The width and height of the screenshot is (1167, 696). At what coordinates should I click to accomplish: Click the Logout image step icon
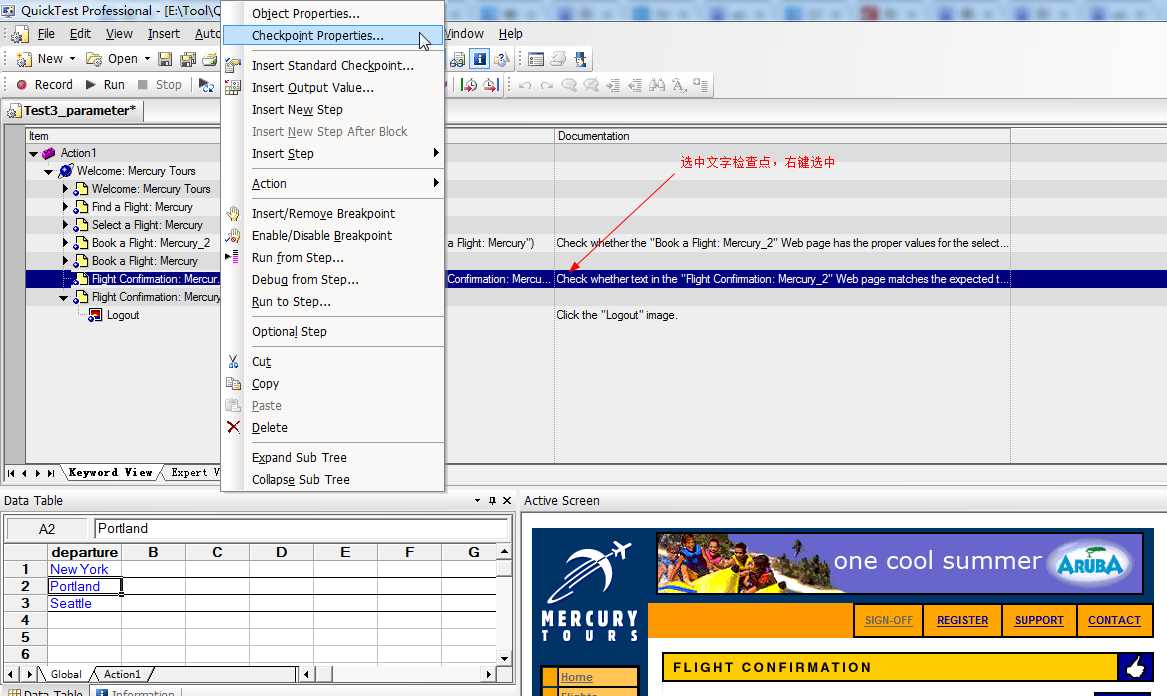pos(95,315)
